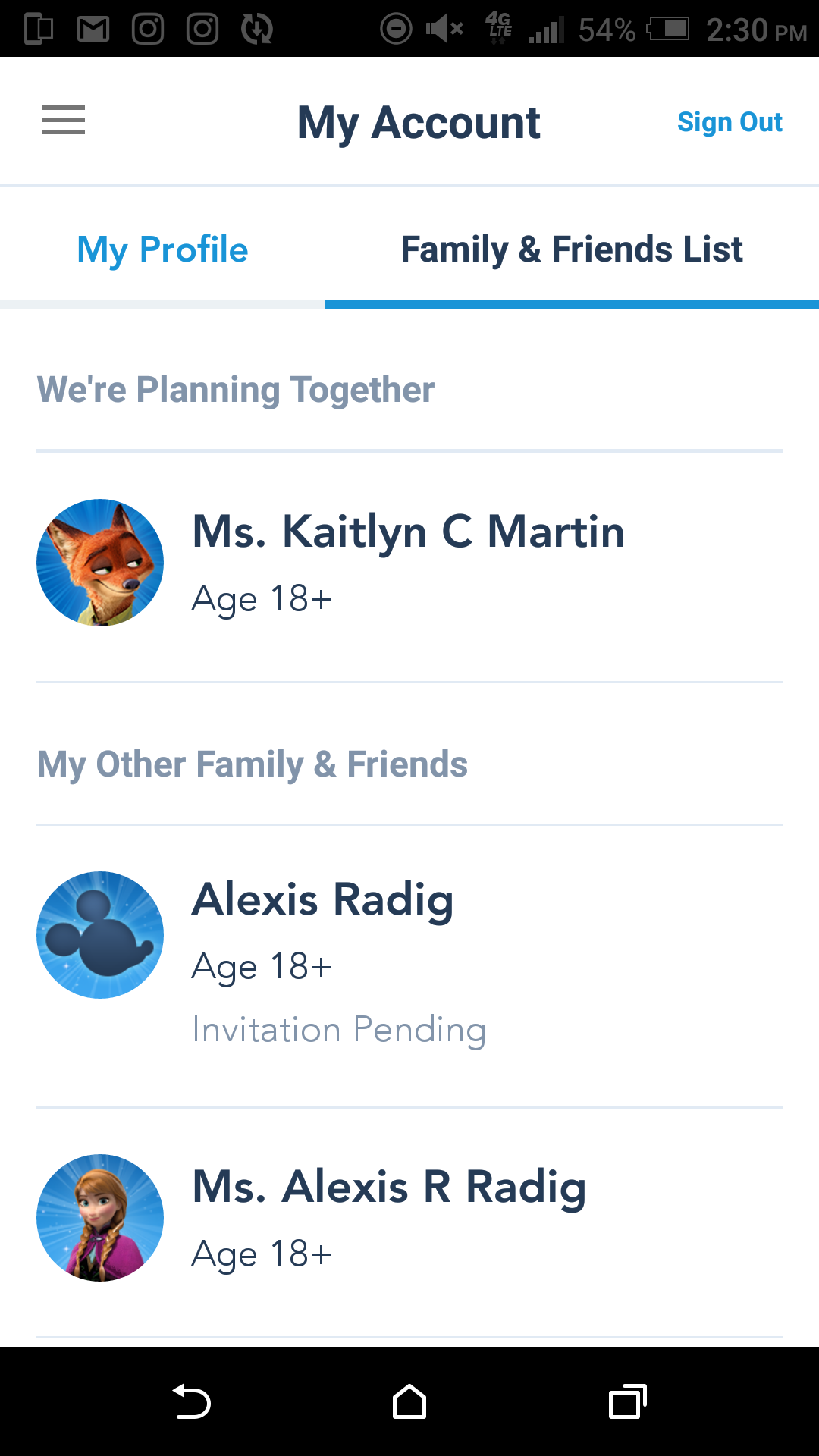Screen dimensions: 819x1456
Task: Tap the Gmail notification icon
Action: pos(93,29)
